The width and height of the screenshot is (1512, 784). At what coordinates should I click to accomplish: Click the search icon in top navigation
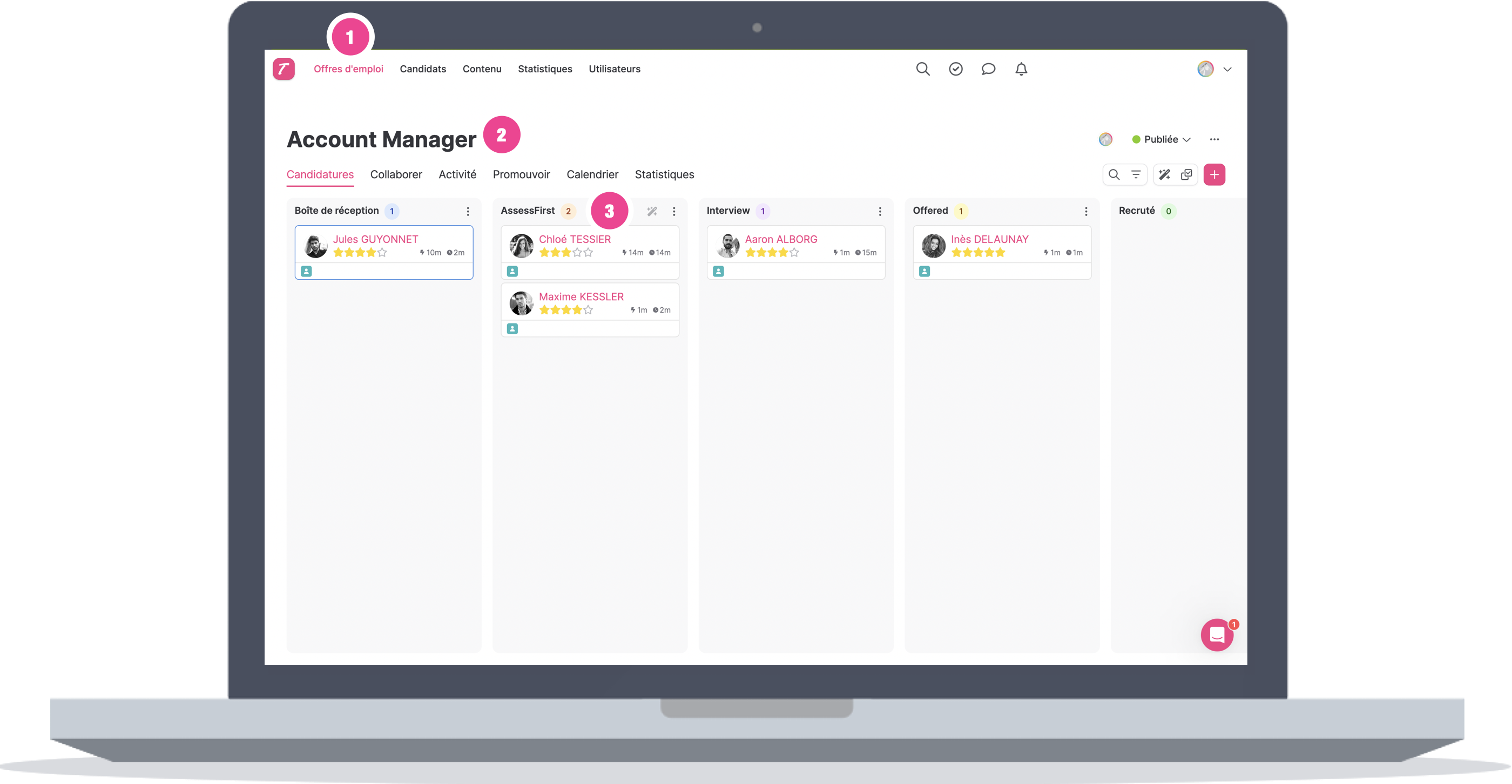(923, 69)
